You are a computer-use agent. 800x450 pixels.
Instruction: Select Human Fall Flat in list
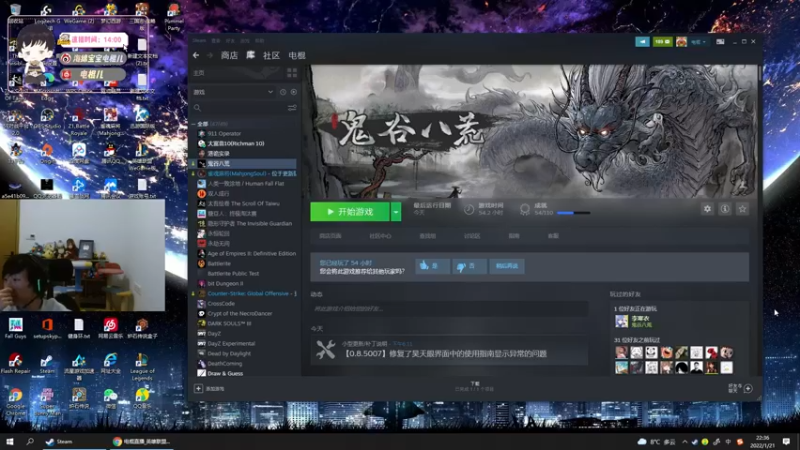(246, 184)
